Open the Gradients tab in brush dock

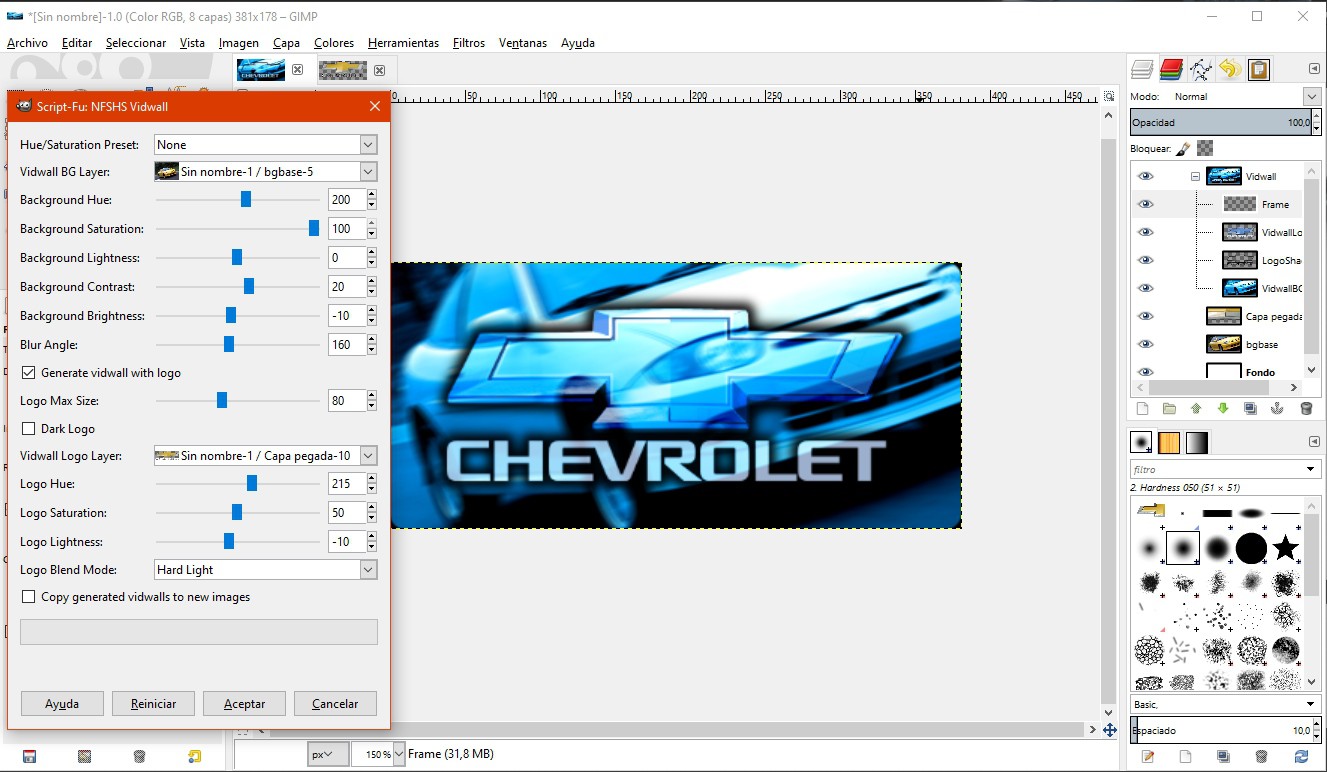[1197, 442]
